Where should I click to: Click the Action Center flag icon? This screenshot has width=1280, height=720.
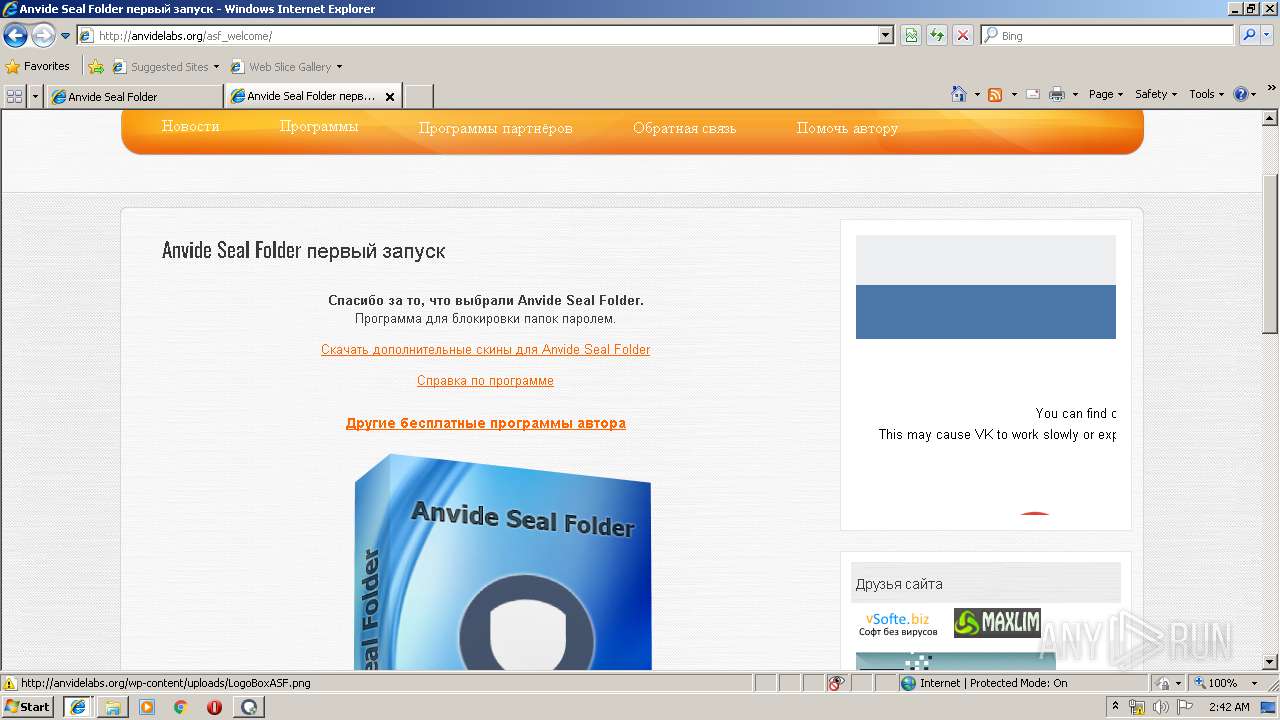pyautogui.click(x=1184, y=707)
